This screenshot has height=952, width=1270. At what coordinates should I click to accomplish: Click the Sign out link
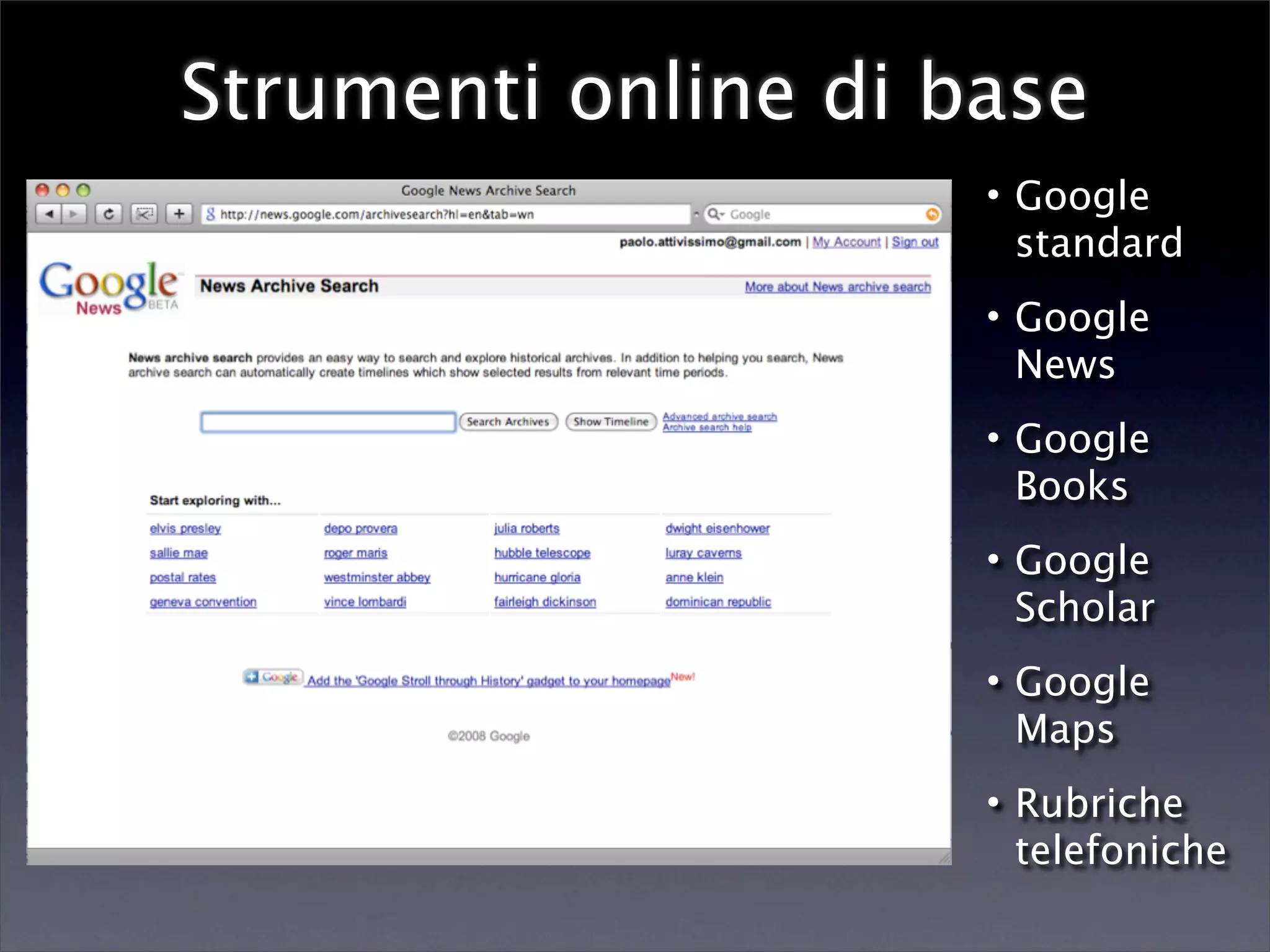[915, 242]
